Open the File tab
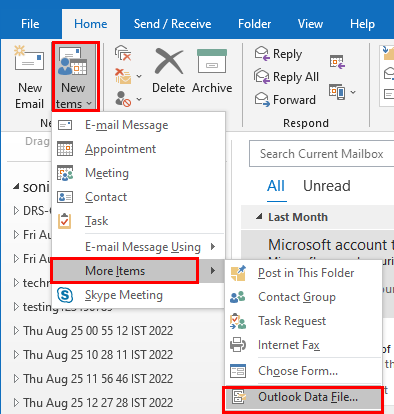 point(30,24)
